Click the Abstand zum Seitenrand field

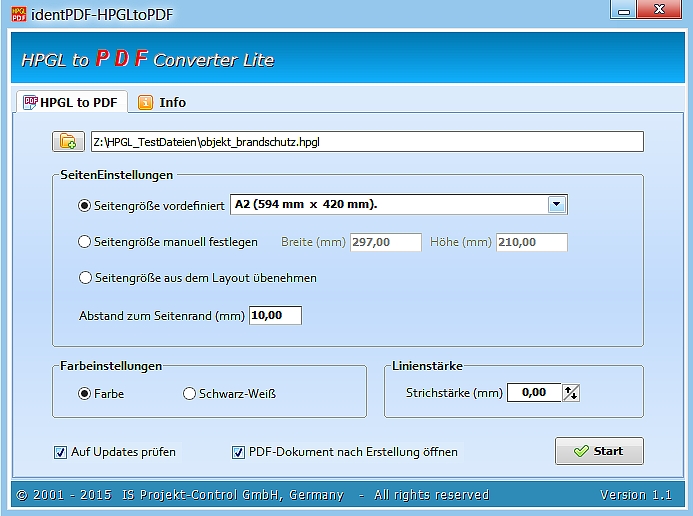274,315
